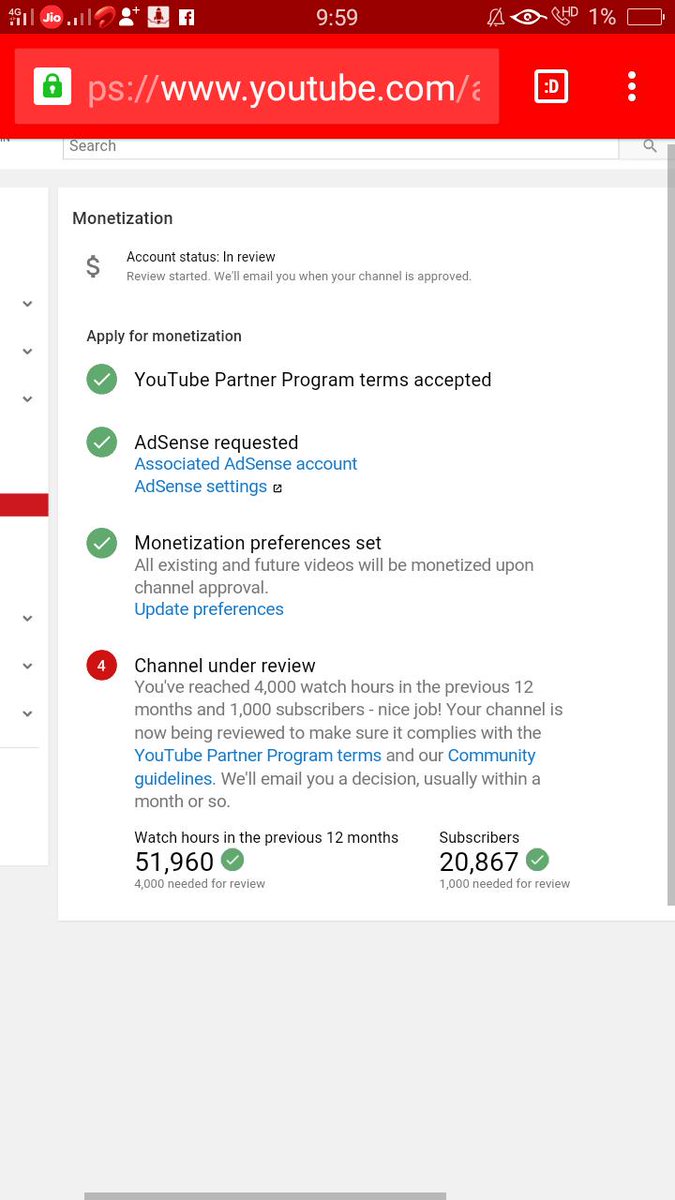Screen dimensions: 675x1200
Task: Open Update preferences link
Action: 209,609
